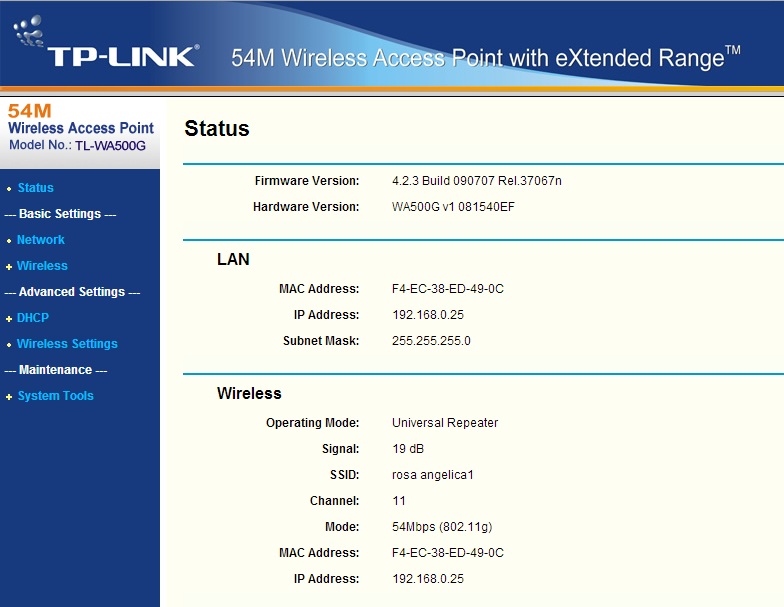Click the bullet icon beside Status

(x=9, y=189)
